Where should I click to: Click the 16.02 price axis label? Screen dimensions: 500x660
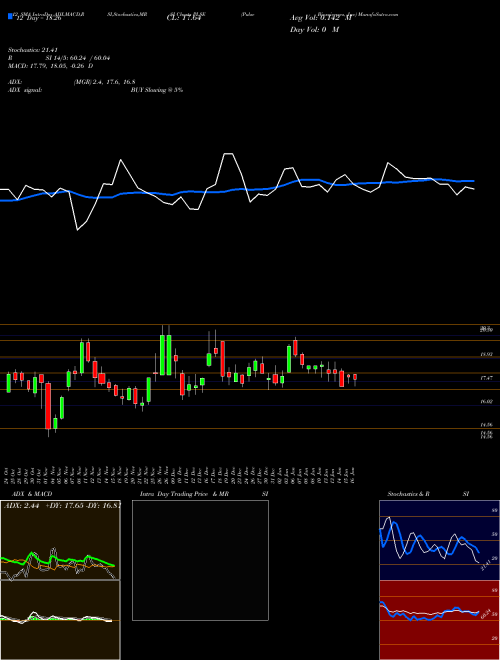click(487, 402)
